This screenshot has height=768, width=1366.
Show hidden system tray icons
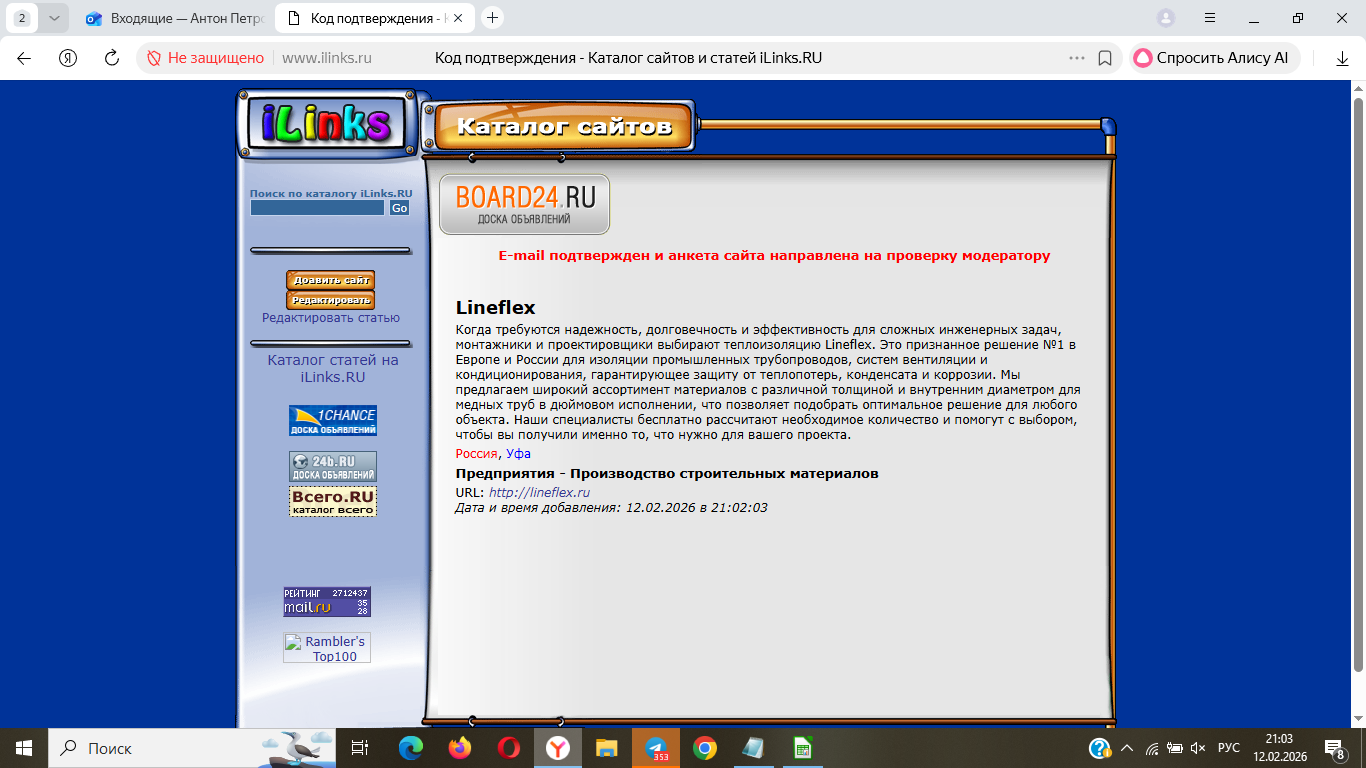1127,748
